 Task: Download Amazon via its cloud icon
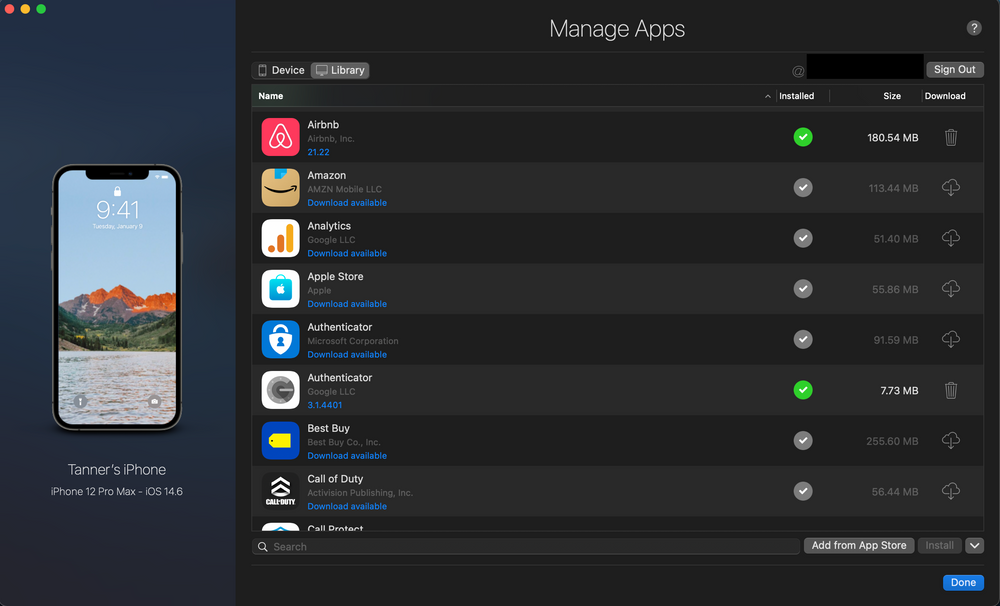pos(951,188)
